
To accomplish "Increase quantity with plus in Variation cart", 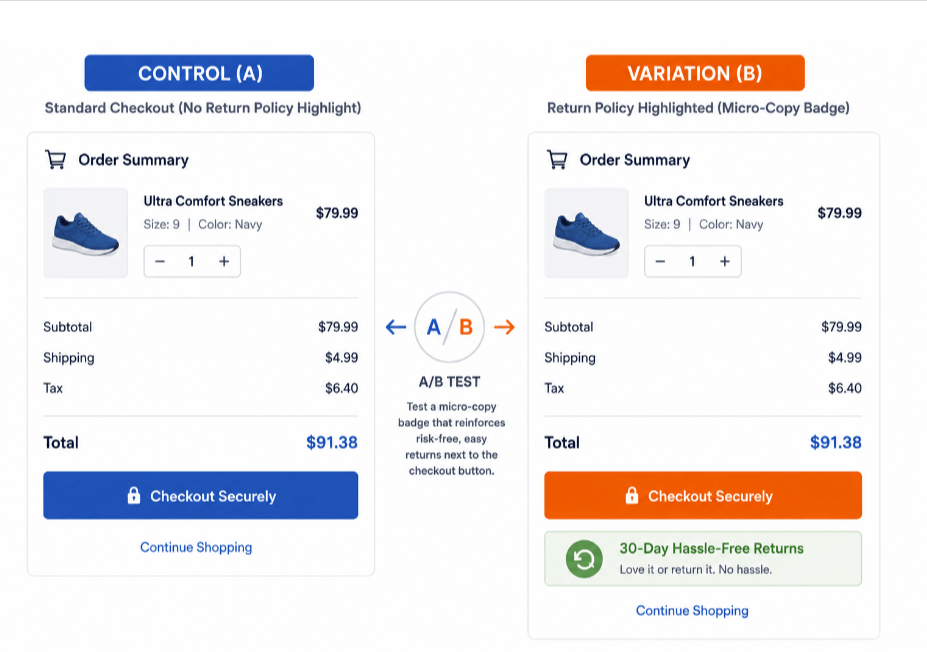I will 725,261.
